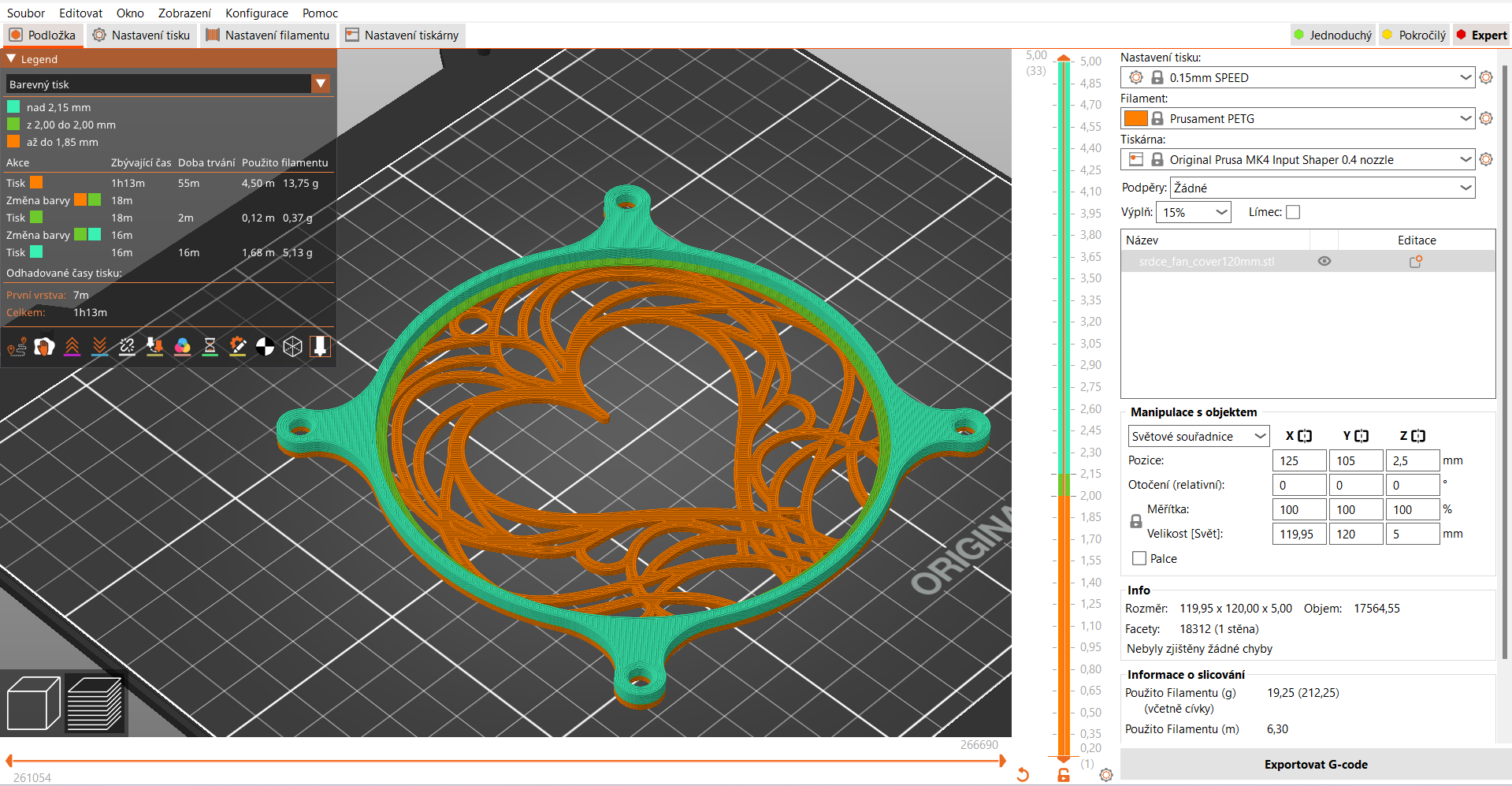The width and height of the screenshot is (1512, 786).
Task: Check the Palce inches checkbox
Action: (x=1139, y=558)
